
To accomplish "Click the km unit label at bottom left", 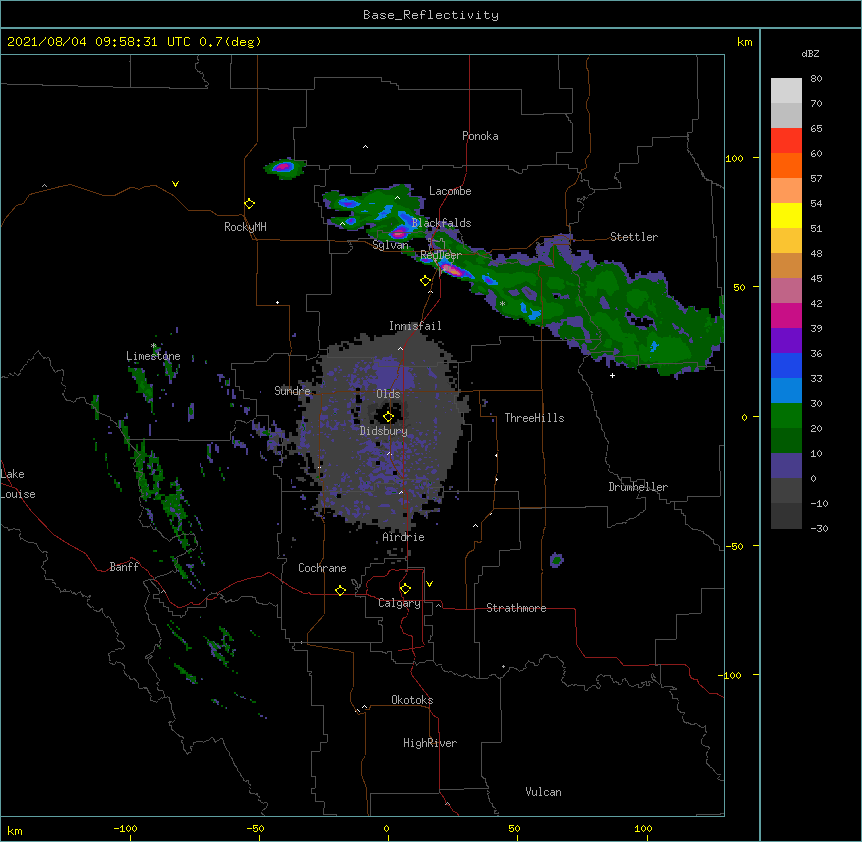I will (15, 830).
